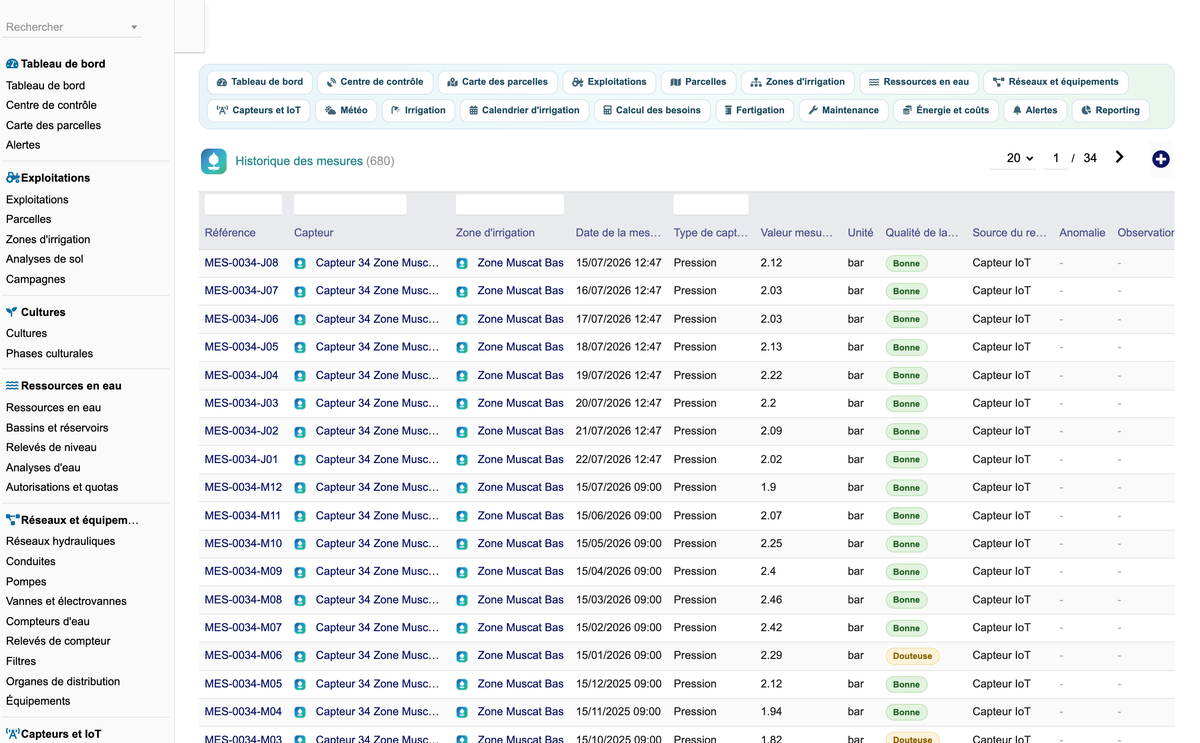The width and height of the screenshot is (1200, 743).
Task: Click Capteur 34 link in MES-0034-J03 row
Action: [x=377, y=404]
